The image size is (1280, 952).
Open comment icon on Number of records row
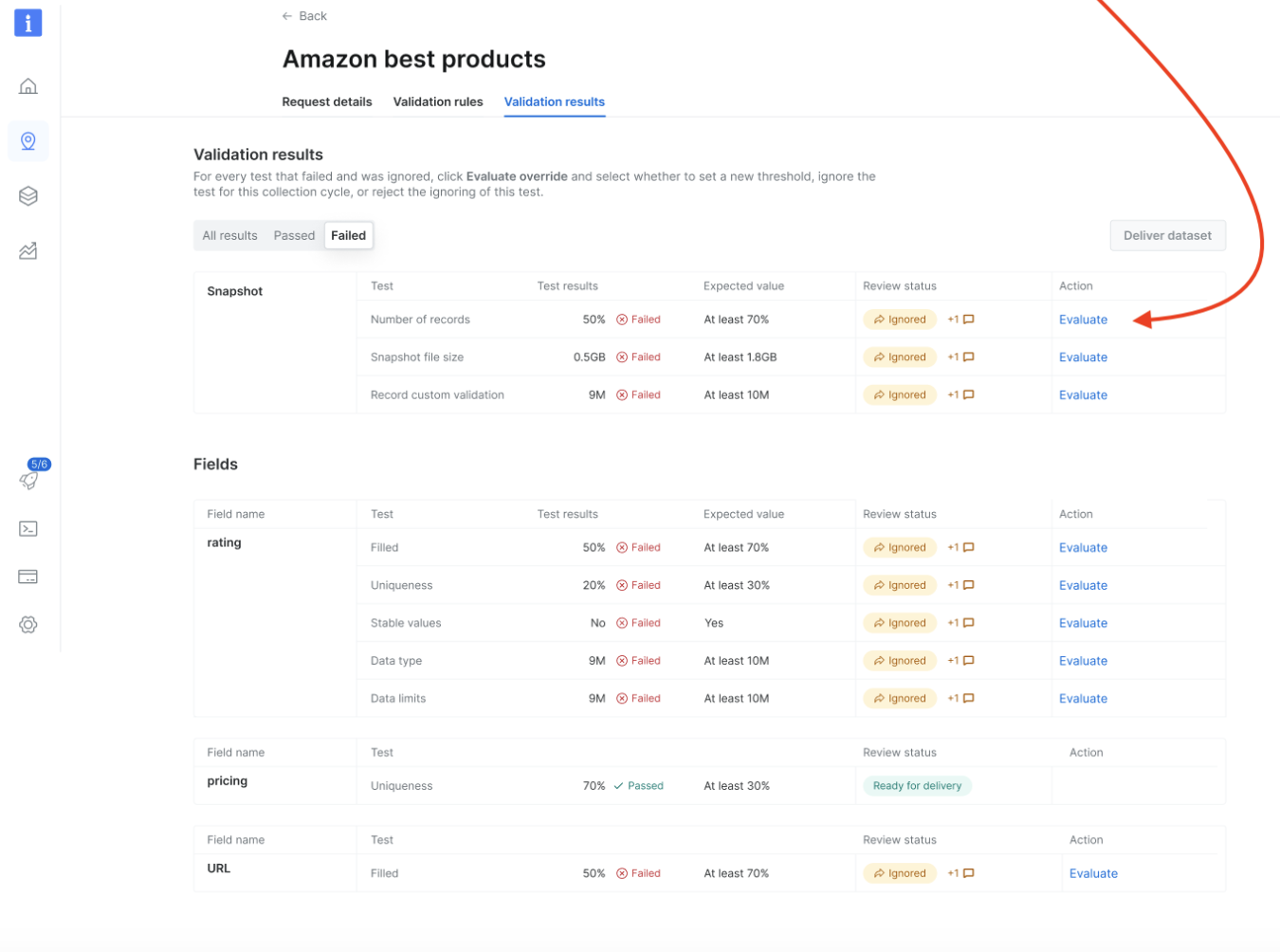[968, 320]
